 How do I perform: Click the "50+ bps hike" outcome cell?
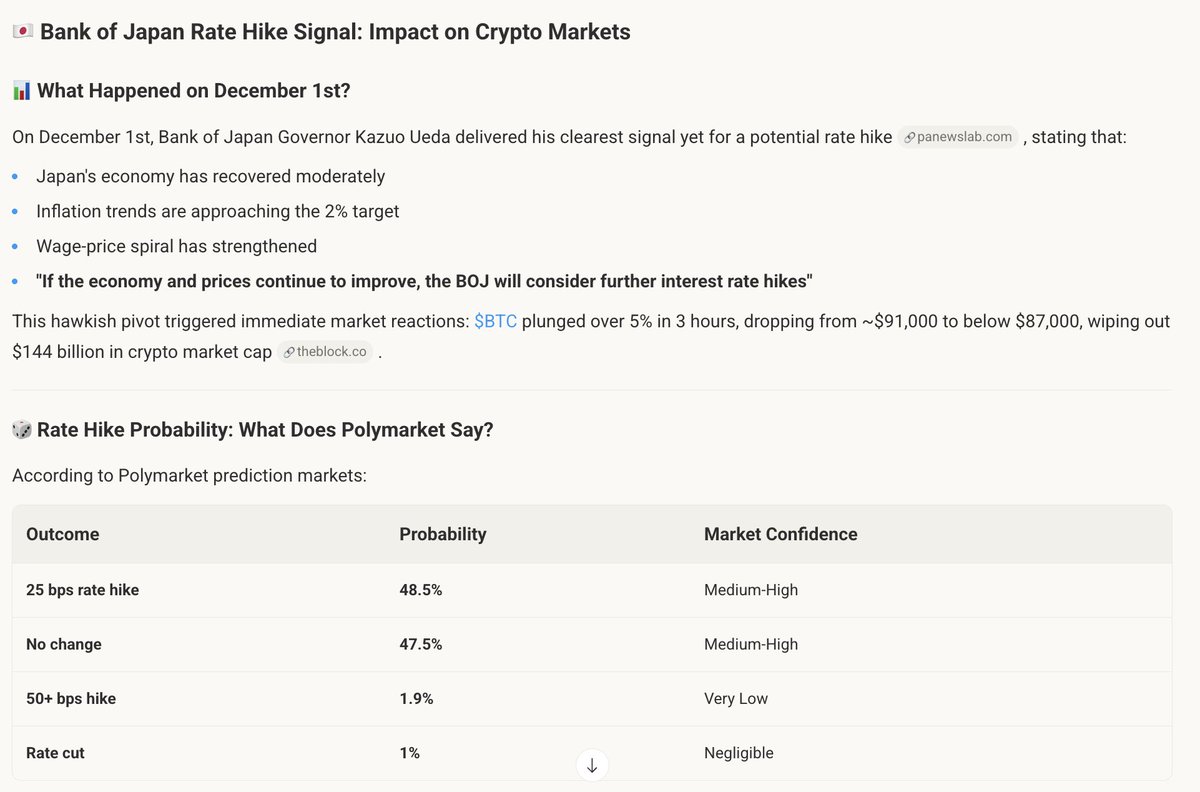(71, 698)
